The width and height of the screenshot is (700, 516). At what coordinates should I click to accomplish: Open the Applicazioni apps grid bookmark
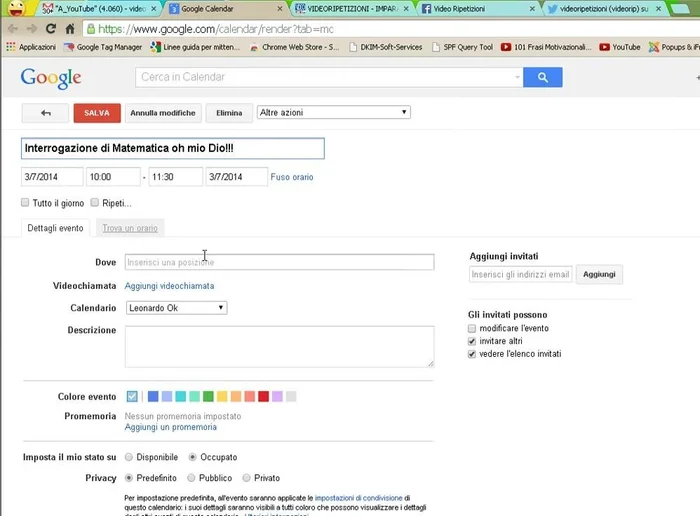(31, 47)
